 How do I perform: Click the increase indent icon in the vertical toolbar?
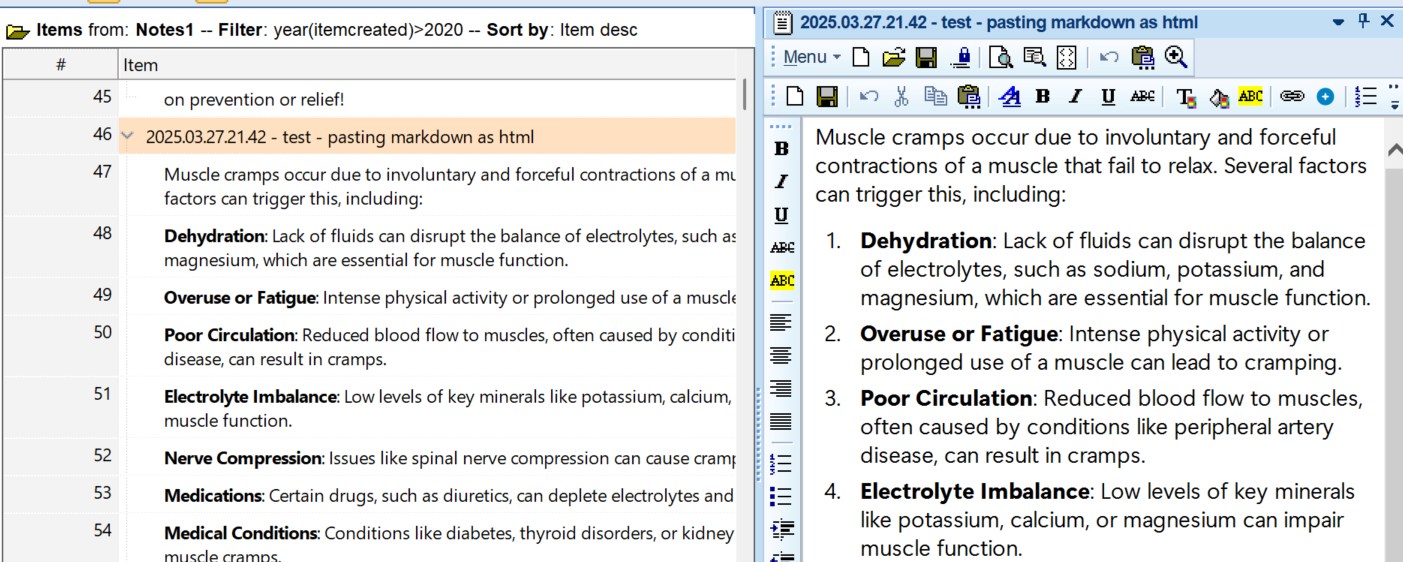[x=782, y=528]
